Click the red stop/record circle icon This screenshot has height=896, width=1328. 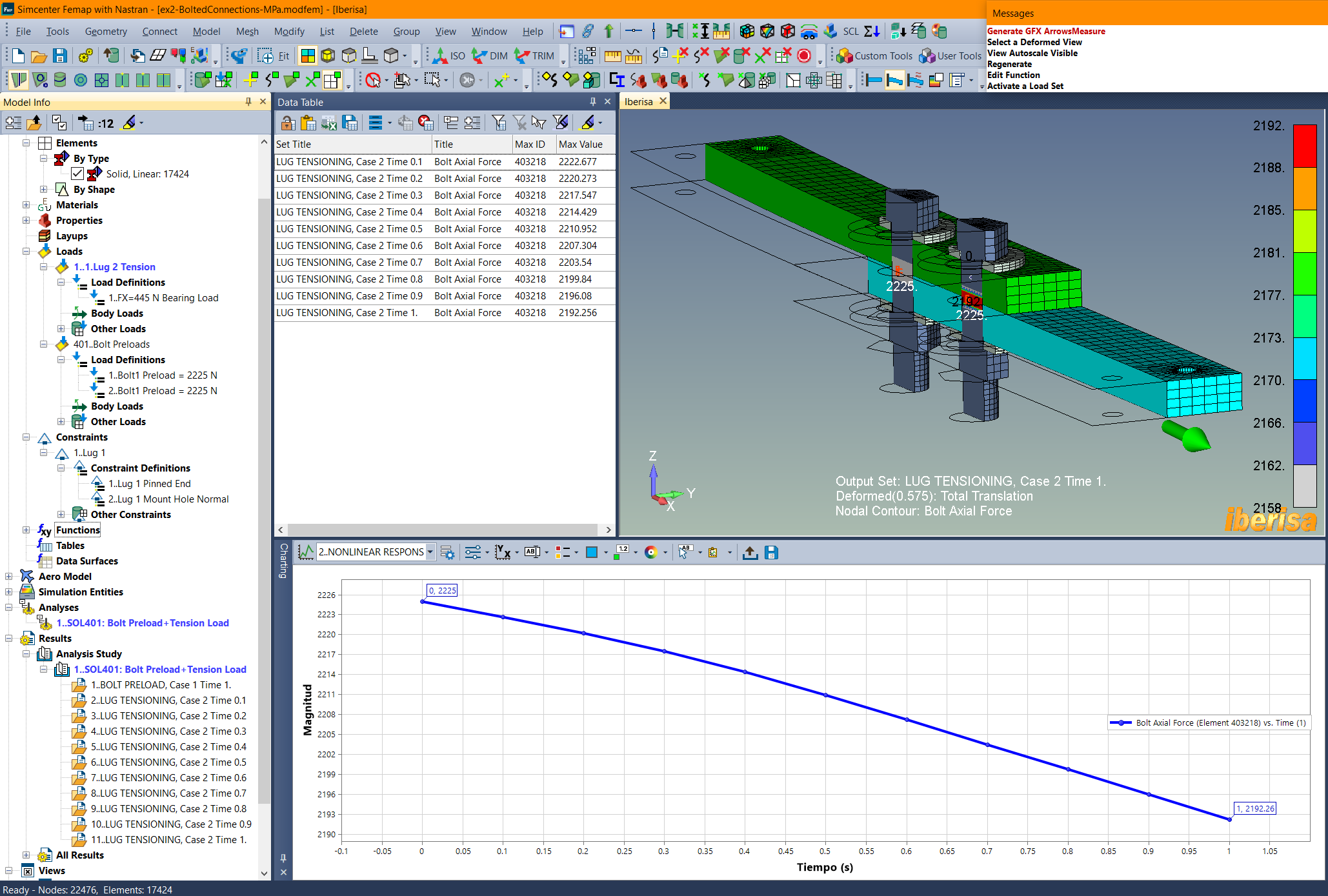click(804, 56)
